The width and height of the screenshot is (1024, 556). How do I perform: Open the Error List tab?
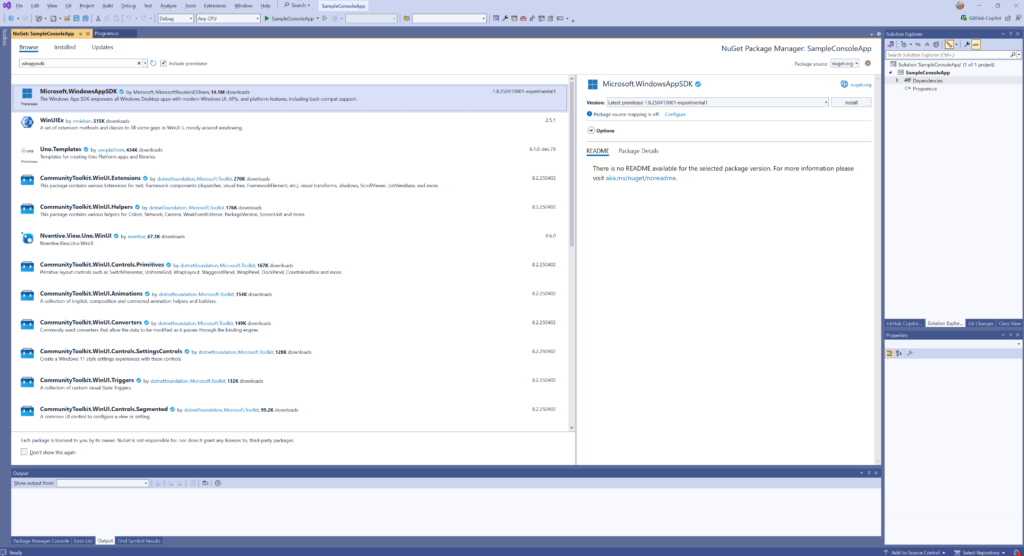point(83,541)
